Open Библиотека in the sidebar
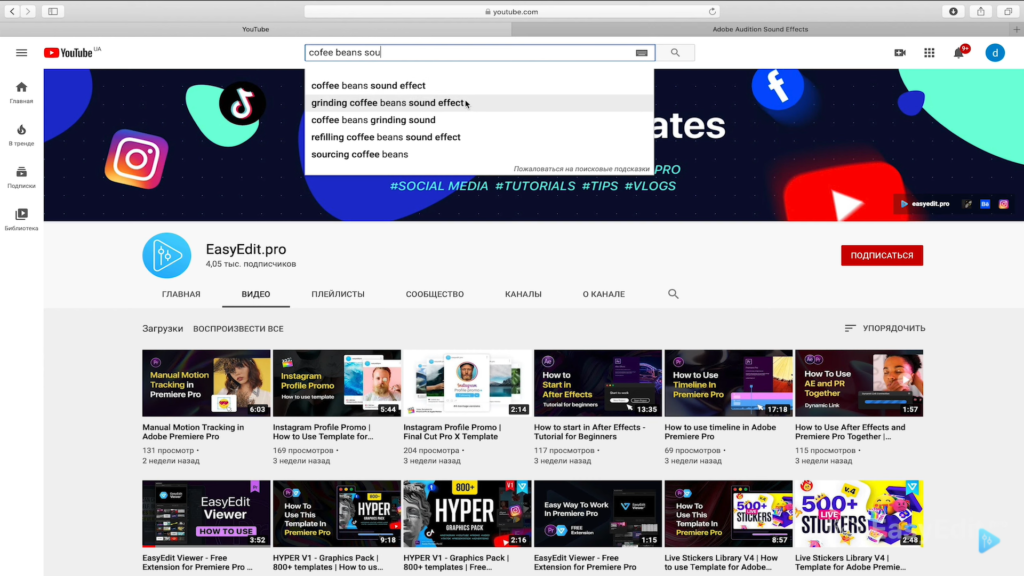Image resolution: width=1024 pixels, height=576 pixels. 22,219
